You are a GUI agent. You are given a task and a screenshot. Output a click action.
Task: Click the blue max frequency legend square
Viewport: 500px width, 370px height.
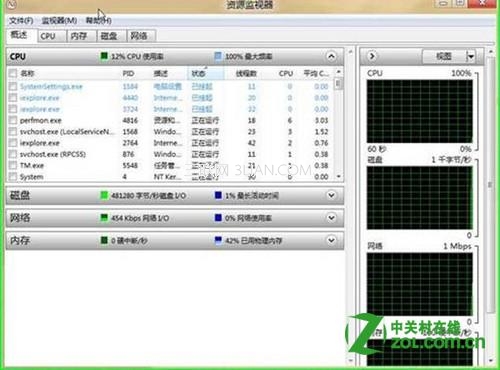coord(218,56)
